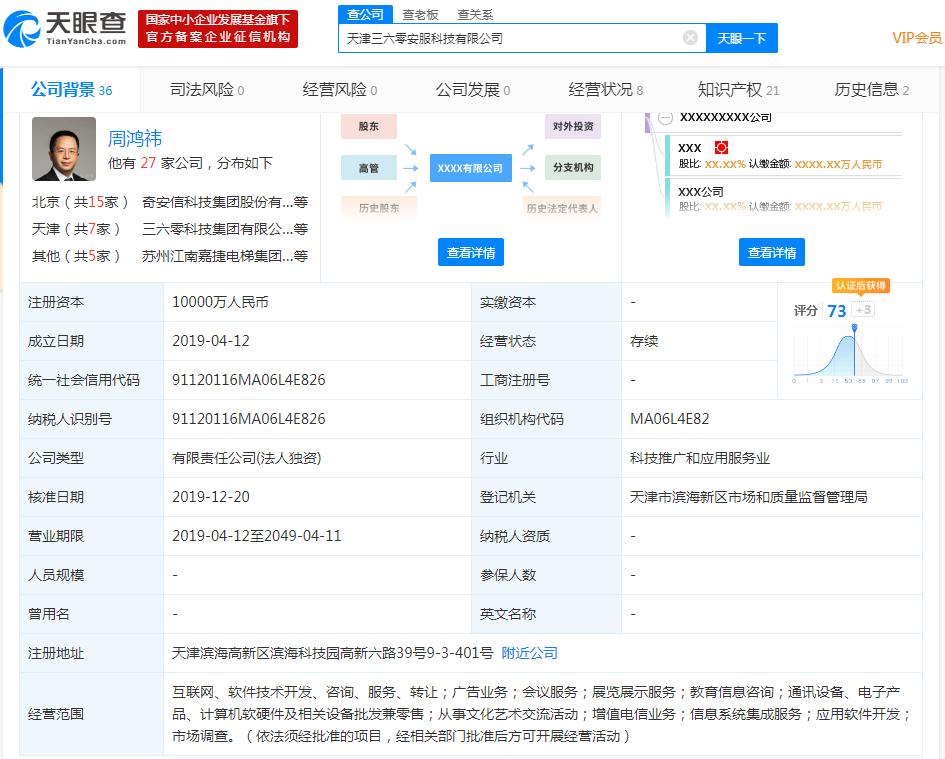This screenshot has height=759, width=945.
Task: Click the red icon beside XXX shareholder
Action: (x=721, y=148)
